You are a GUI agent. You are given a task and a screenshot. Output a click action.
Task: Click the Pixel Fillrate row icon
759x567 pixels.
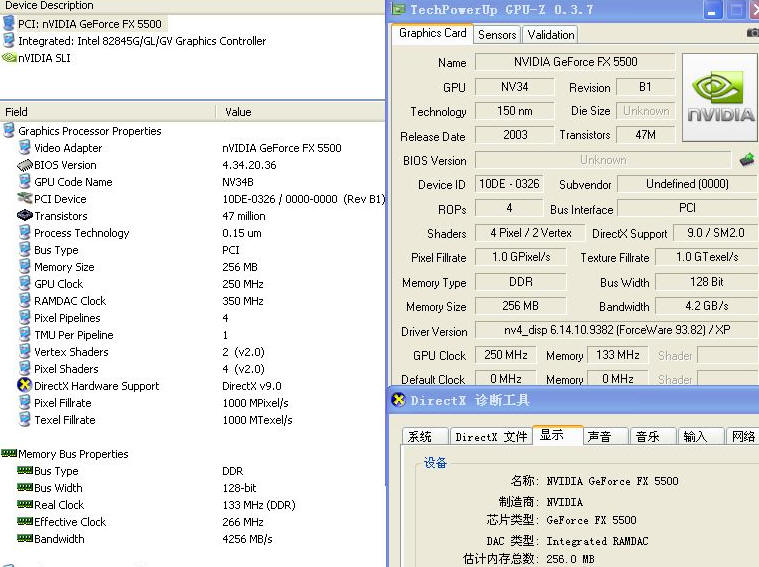click(x=25, y=402)
